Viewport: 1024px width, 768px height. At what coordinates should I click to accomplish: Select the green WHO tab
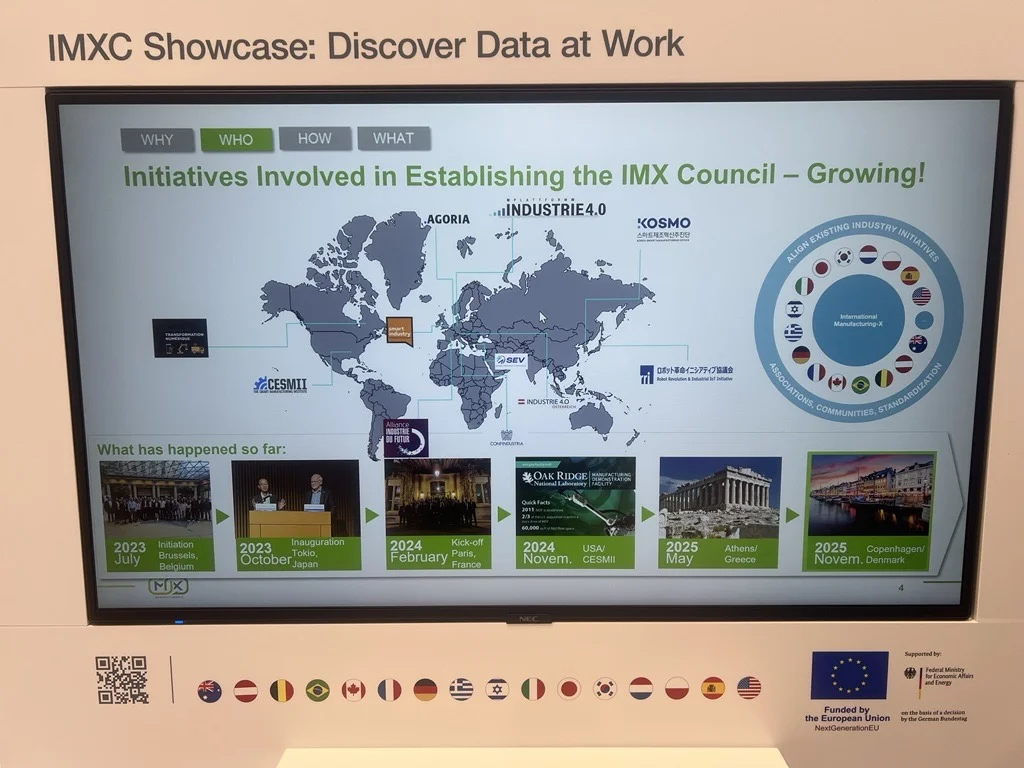(x=236, y=140)
